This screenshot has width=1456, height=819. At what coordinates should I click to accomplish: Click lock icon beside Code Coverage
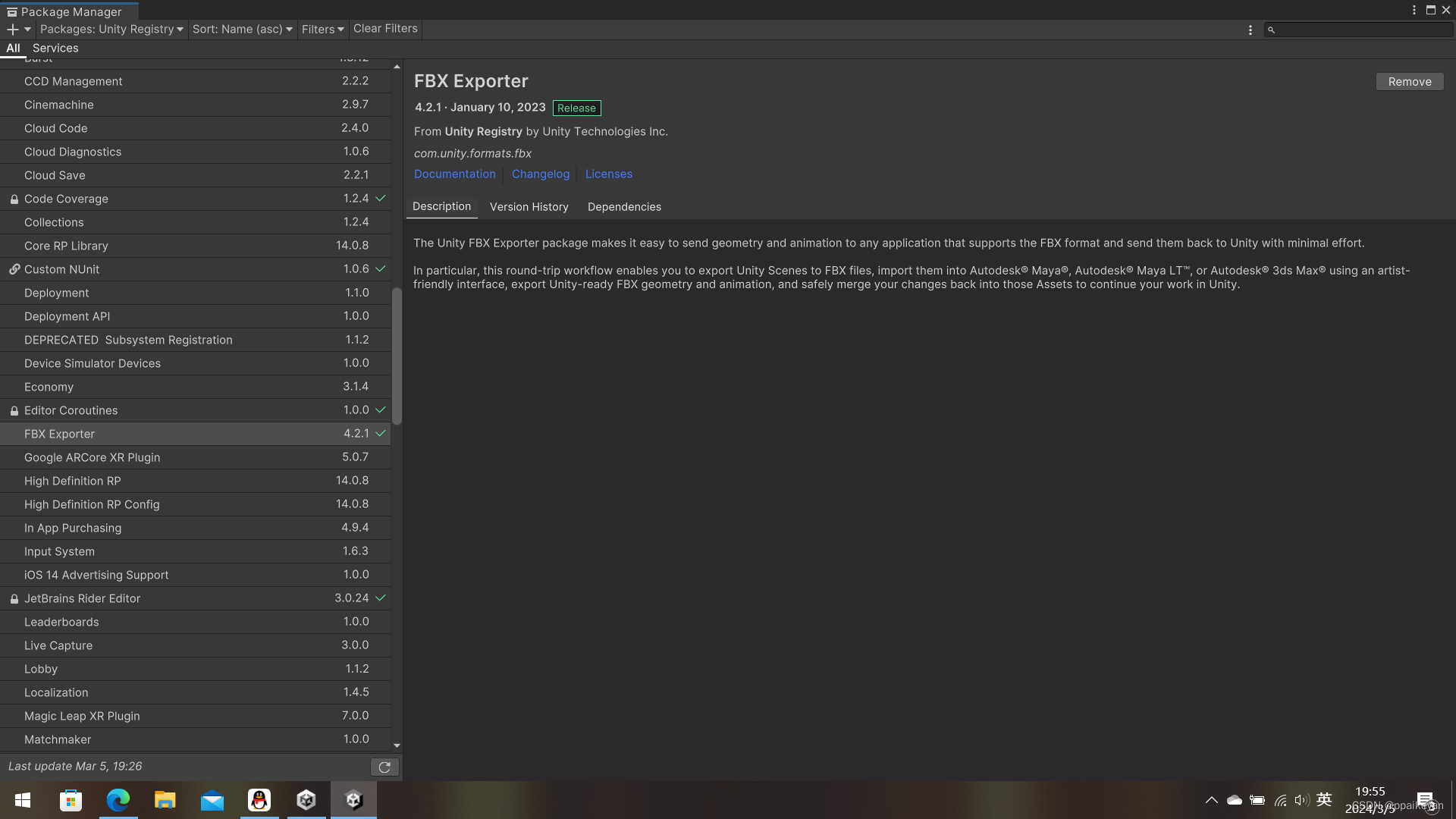pyautogui.click(x=14, y=199)
